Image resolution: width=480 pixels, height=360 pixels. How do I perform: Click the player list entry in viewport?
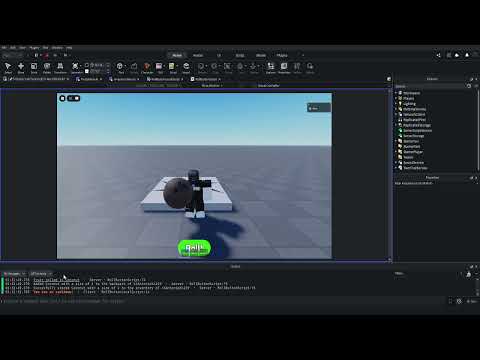click(319, 107)
